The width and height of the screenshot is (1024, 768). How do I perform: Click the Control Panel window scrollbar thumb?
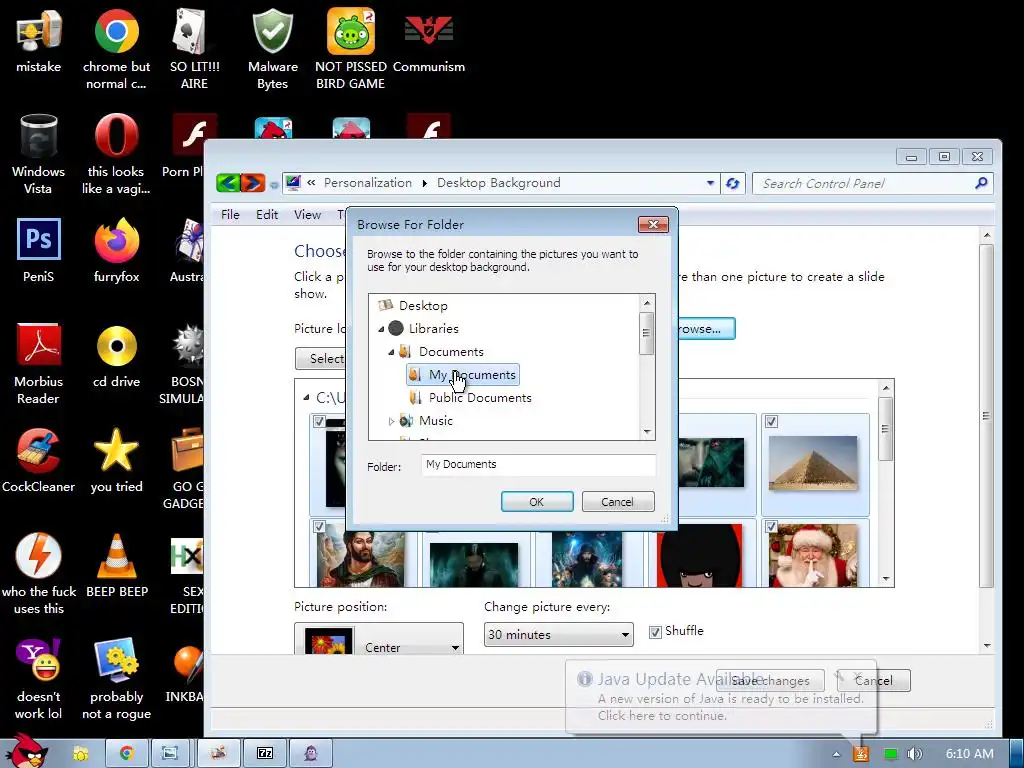pyautogui.click(x=986, y=415)
